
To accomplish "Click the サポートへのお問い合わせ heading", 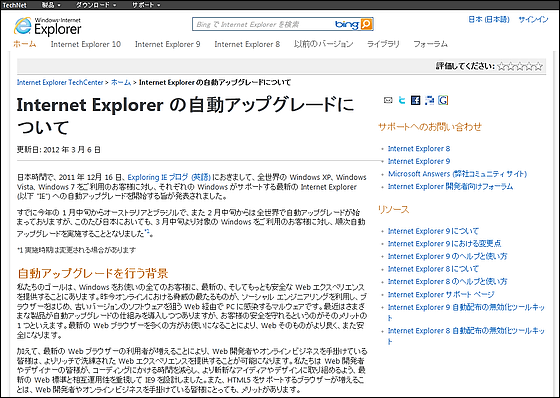I will pos(430,127).
